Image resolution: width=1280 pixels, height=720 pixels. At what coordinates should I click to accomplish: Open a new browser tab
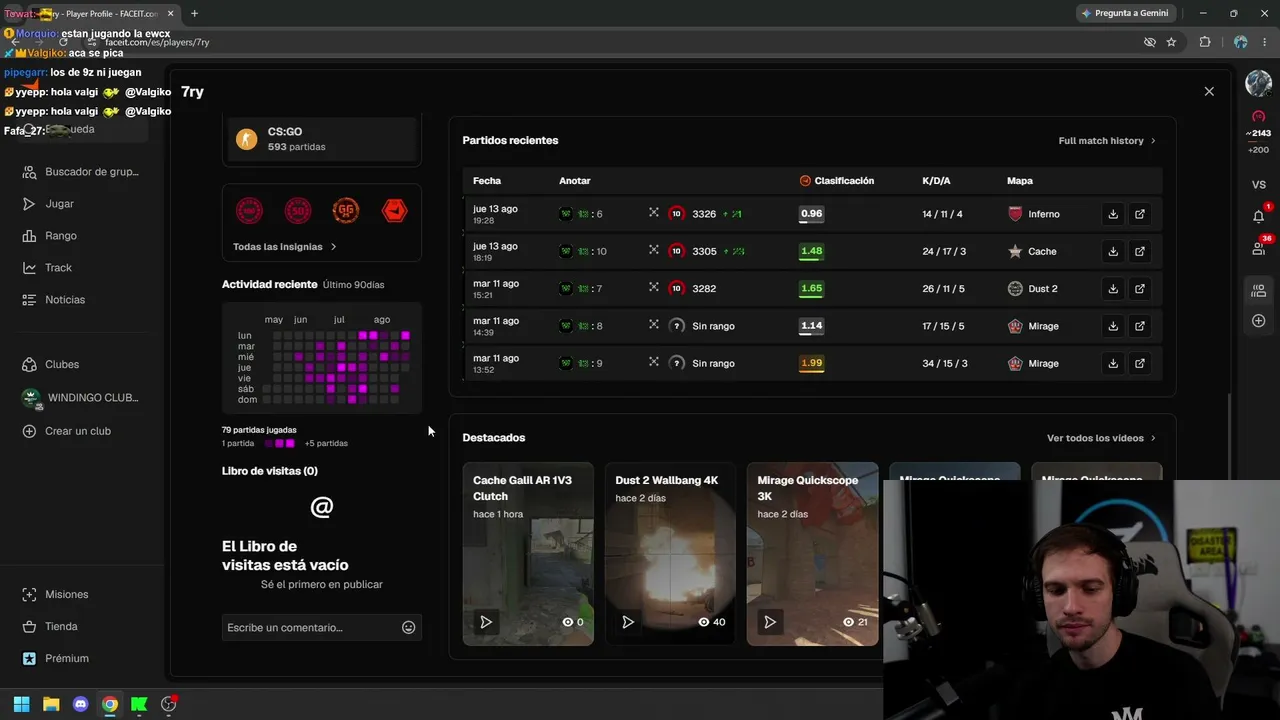pos(194,13)
